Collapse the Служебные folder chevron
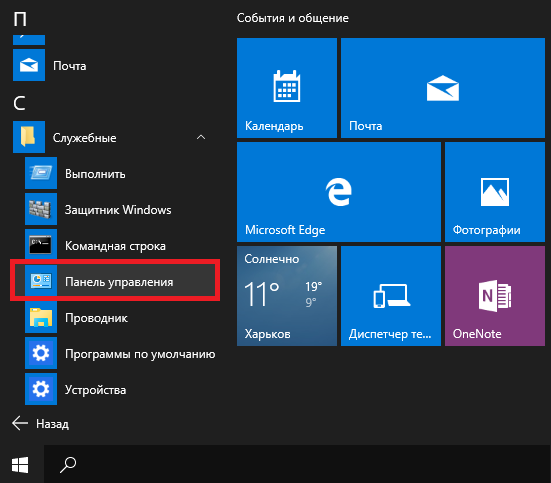551x483 pixels. (201, 137)
